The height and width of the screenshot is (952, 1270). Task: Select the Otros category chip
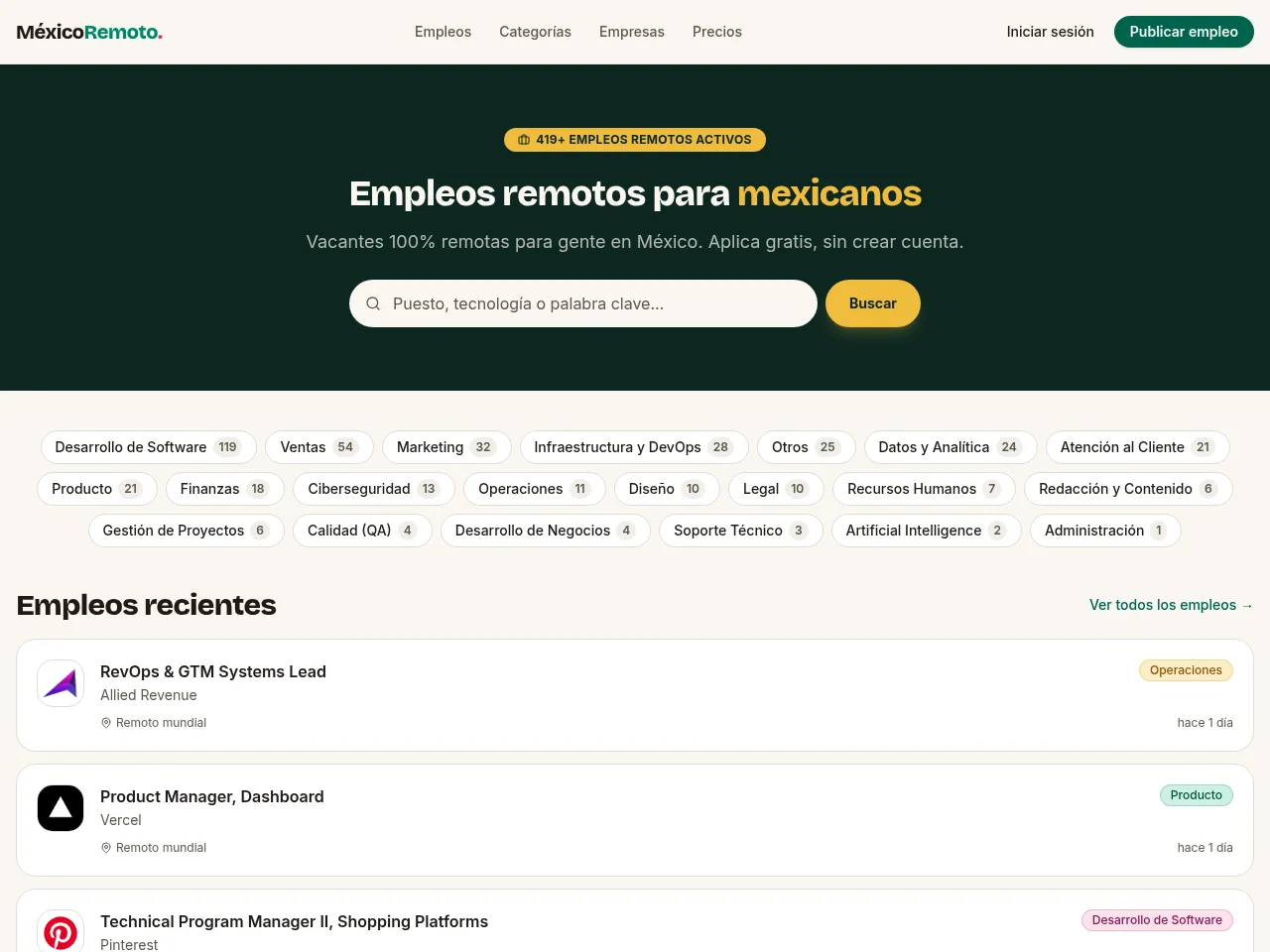[x=807, y=447]
